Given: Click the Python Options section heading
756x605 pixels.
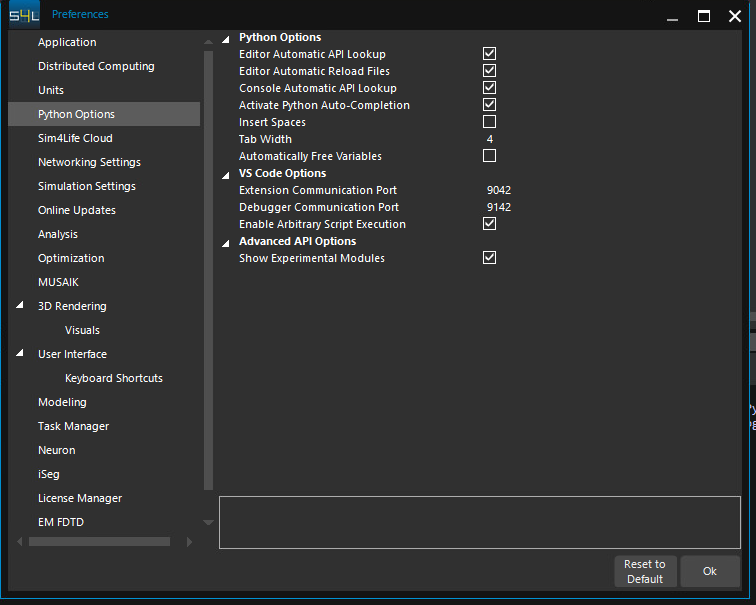Looking at the screenshot, I should pos(280,37).
